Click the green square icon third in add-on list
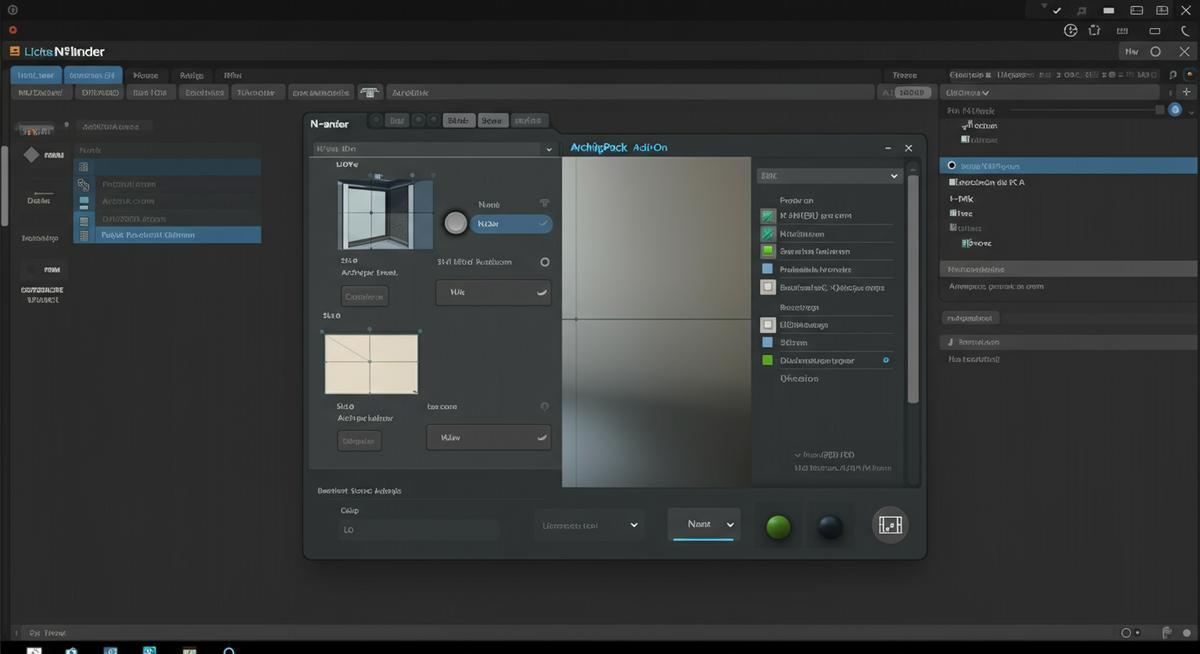 click(767, 251)
